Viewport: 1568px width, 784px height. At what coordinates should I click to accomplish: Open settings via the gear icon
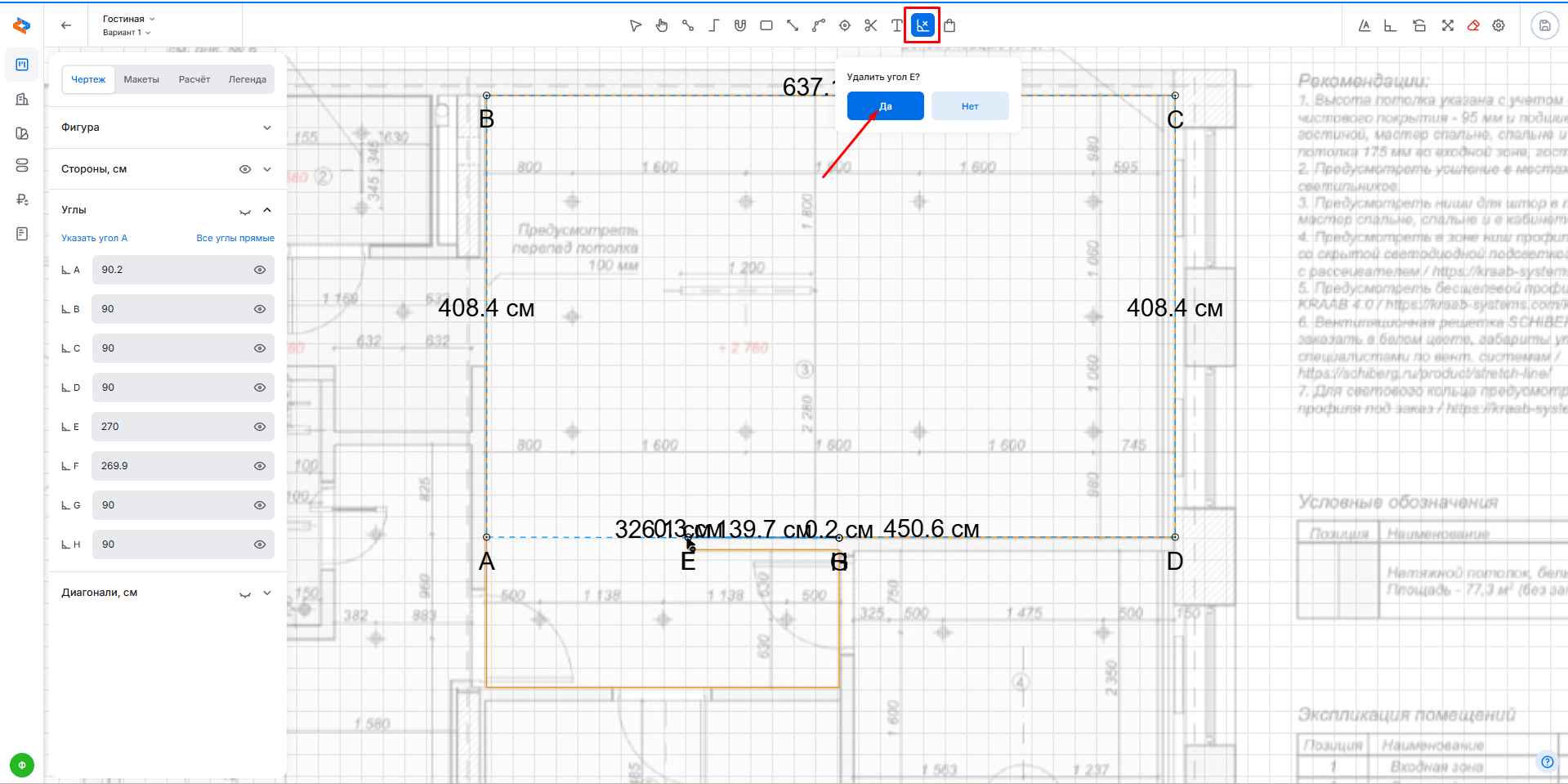1499,25
